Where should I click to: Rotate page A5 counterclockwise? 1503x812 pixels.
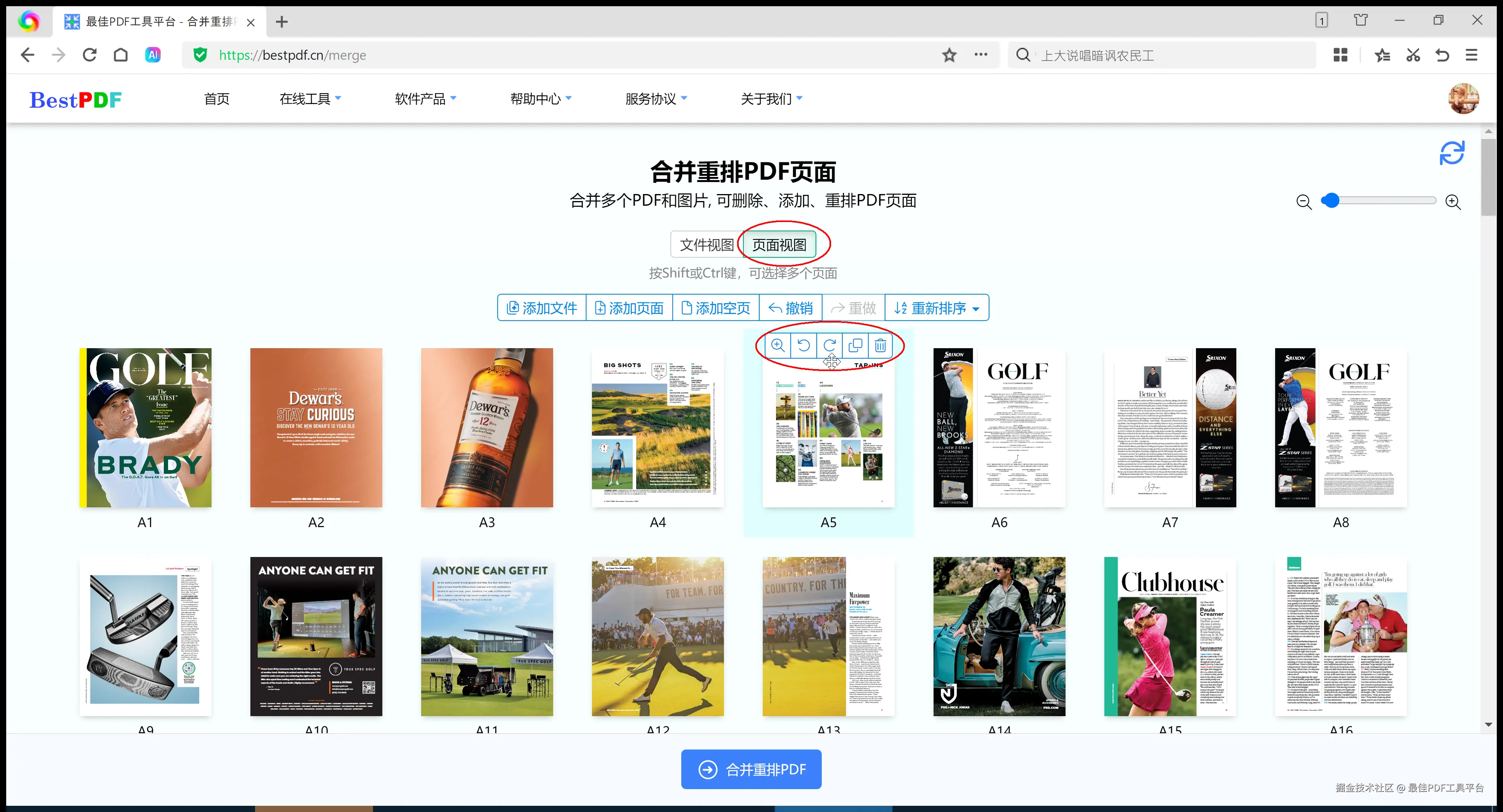[804, 345]
